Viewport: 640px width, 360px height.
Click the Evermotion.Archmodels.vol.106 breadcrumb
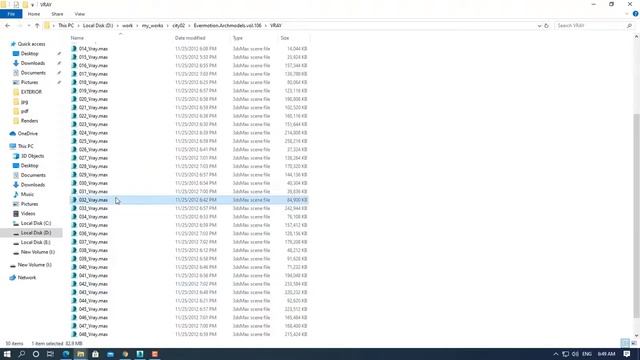point(227,25)
